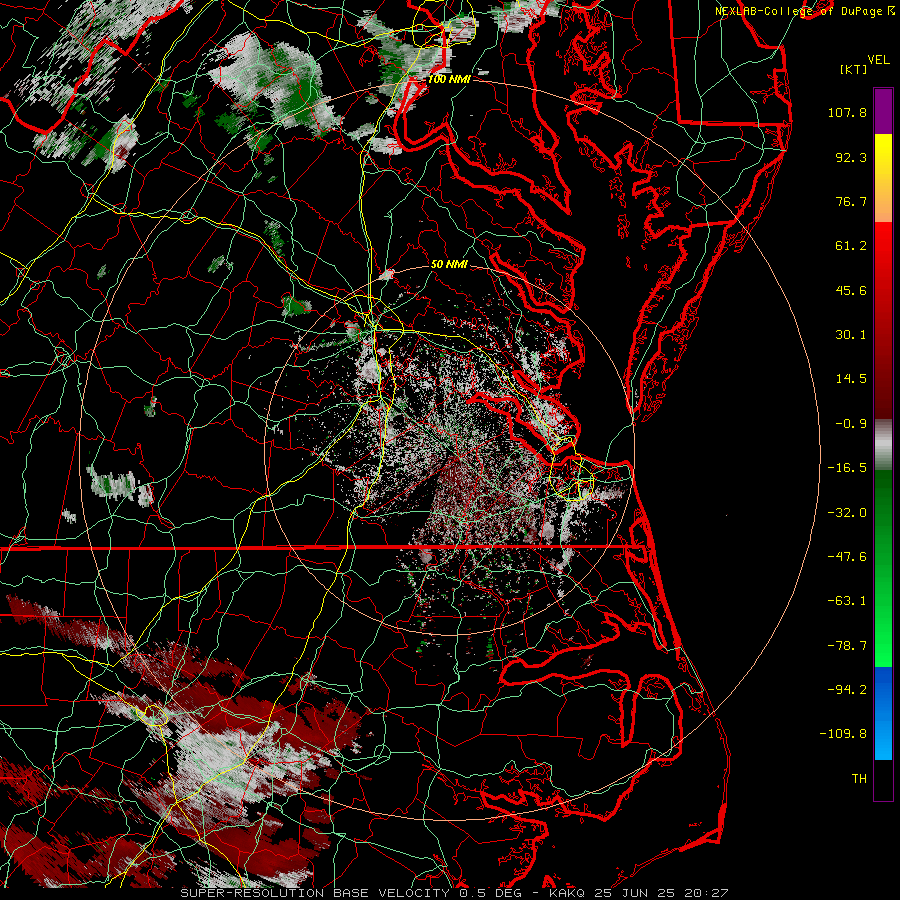
Task: Click the -16.5 scale value
Action: click(847, 468)
